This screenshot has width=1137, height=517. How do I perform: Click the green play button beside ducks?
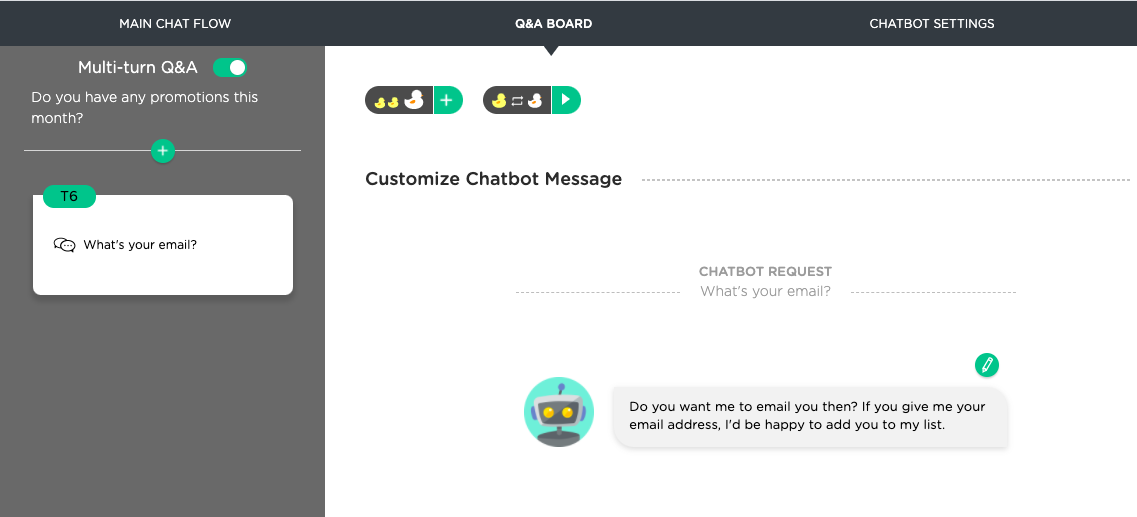566,100
